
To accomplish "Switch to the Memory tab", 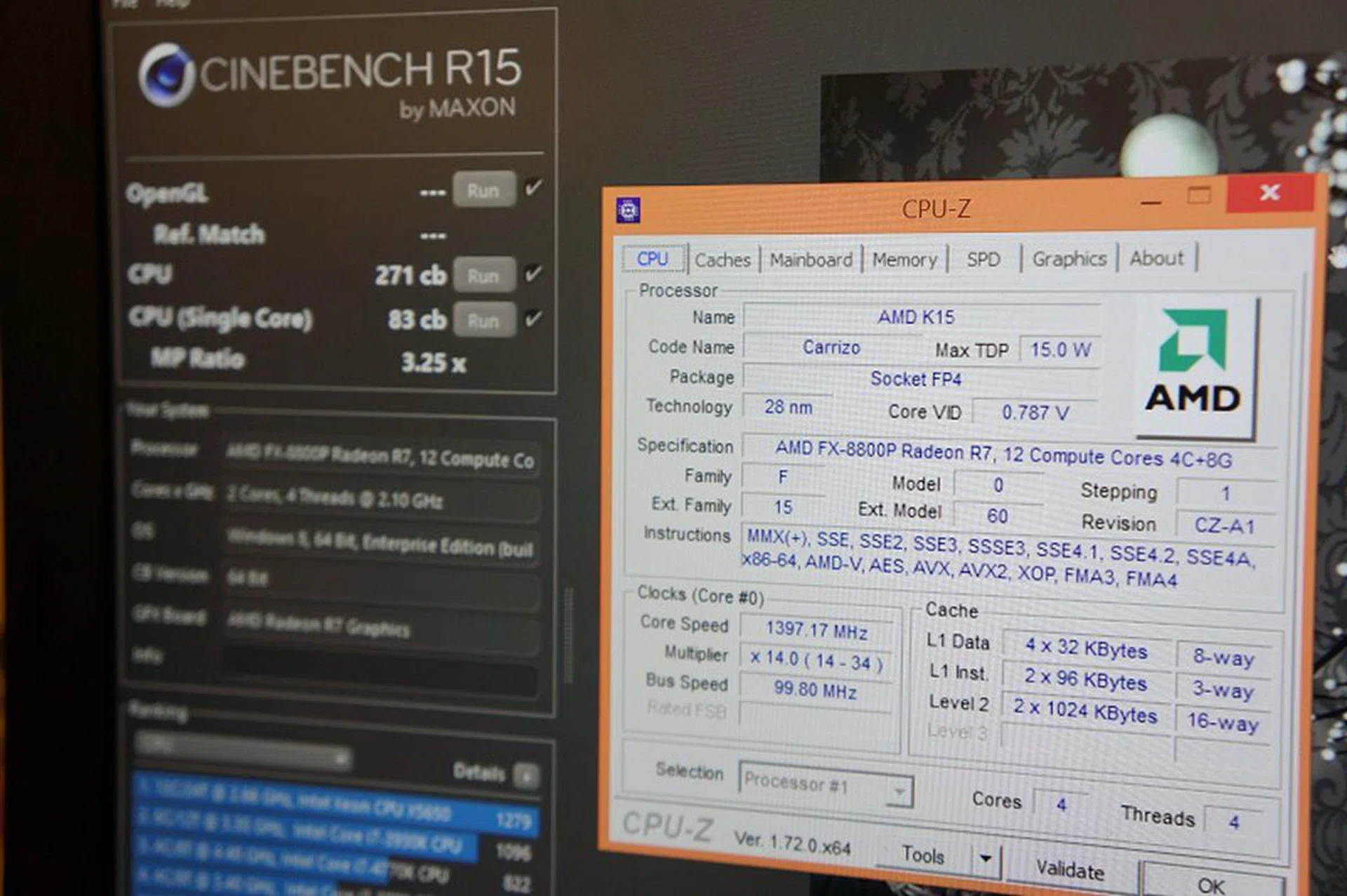I will point(904,260).
